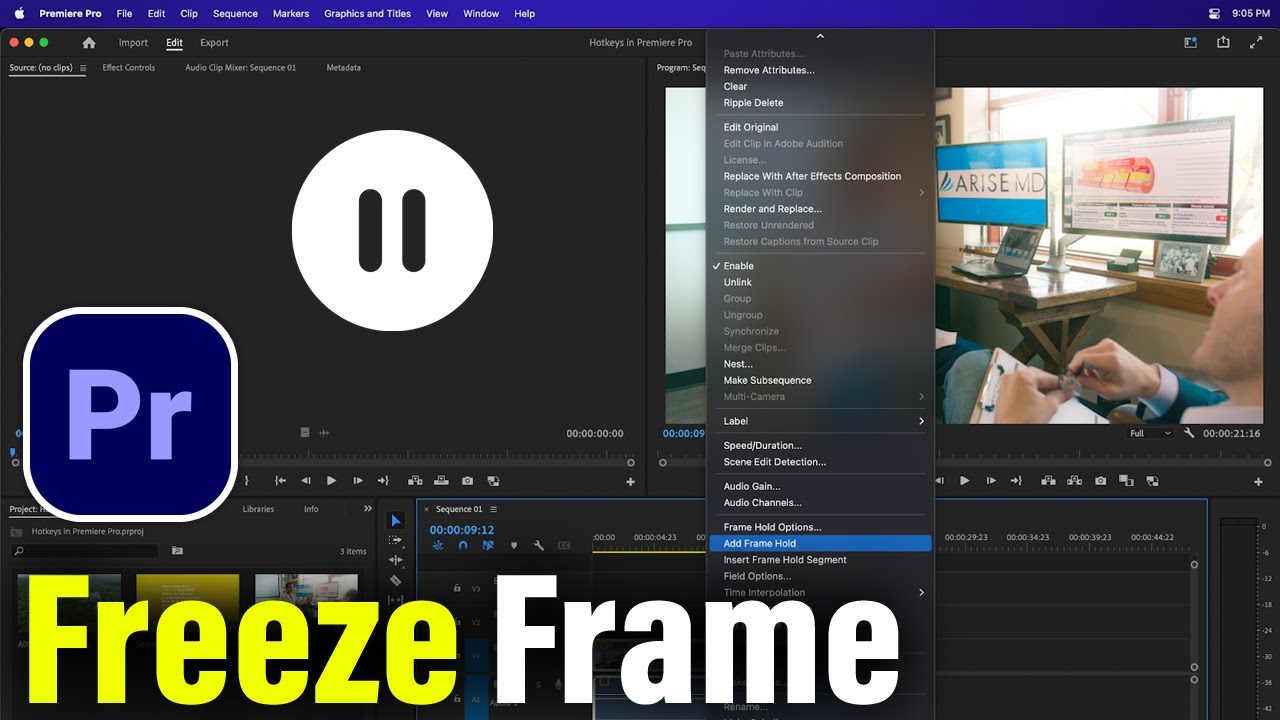Toggle Linked Selection in timeline
The height and width of the screenshot is (720, 1280).
click(x=488, y=546)
